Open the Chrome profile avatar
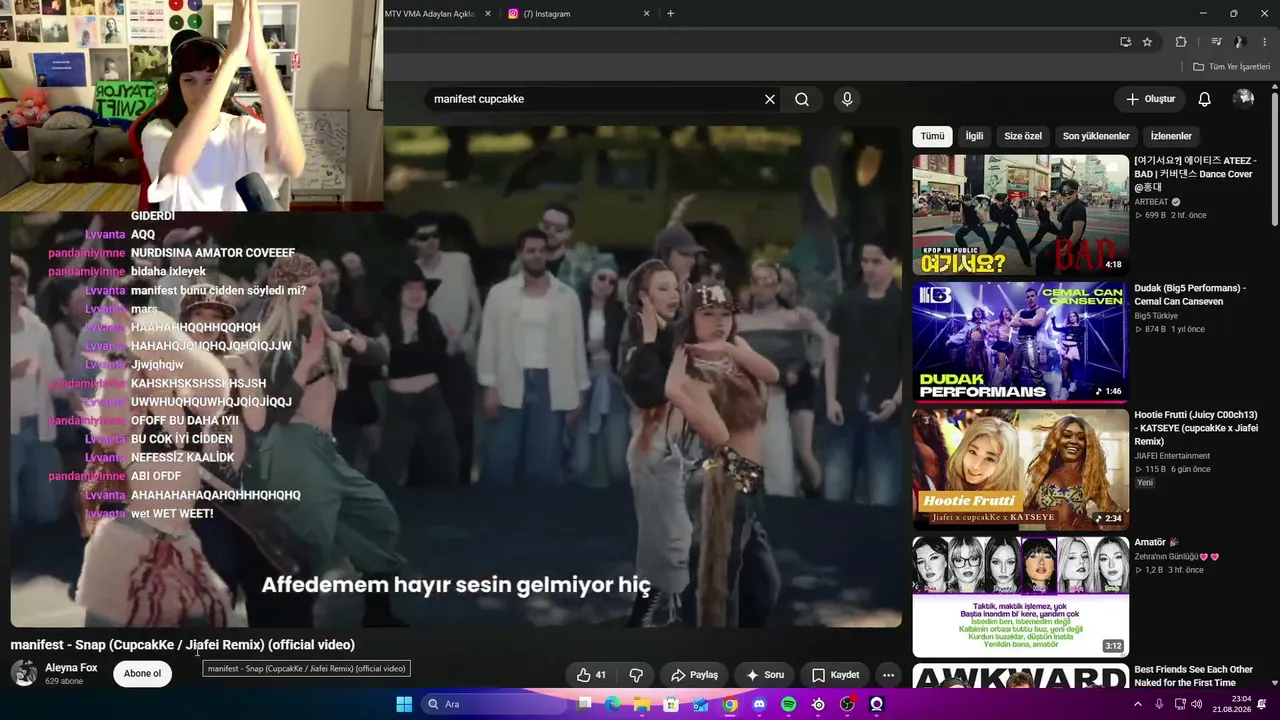The image size is (1280, 720). [1240, 42]
